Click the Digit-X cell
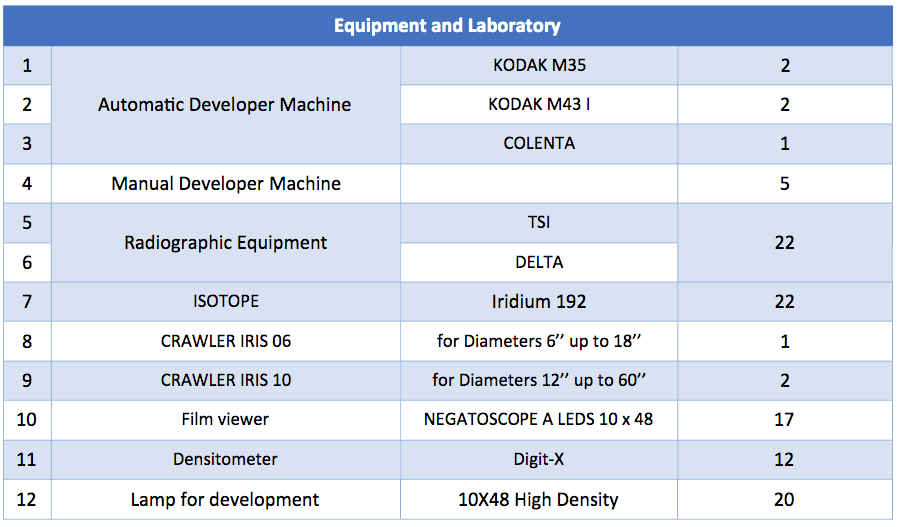Screen dimensions: 899x527 click(x=539, y=459)
